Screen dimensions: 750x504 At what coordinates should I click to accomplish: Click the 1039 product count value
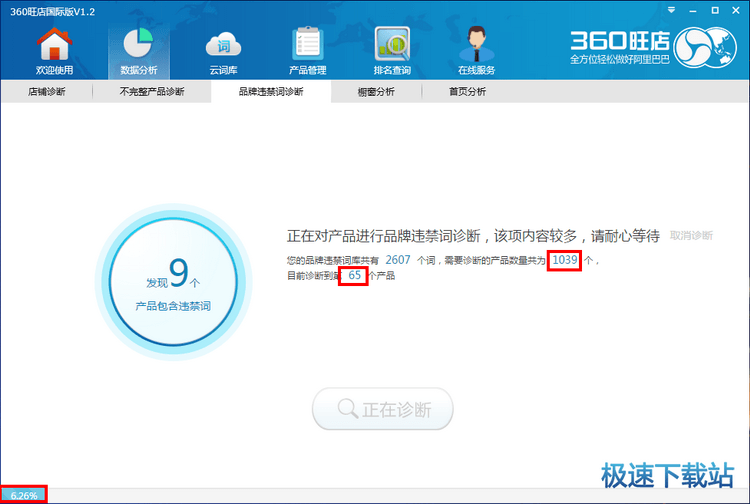coord(565,260)
